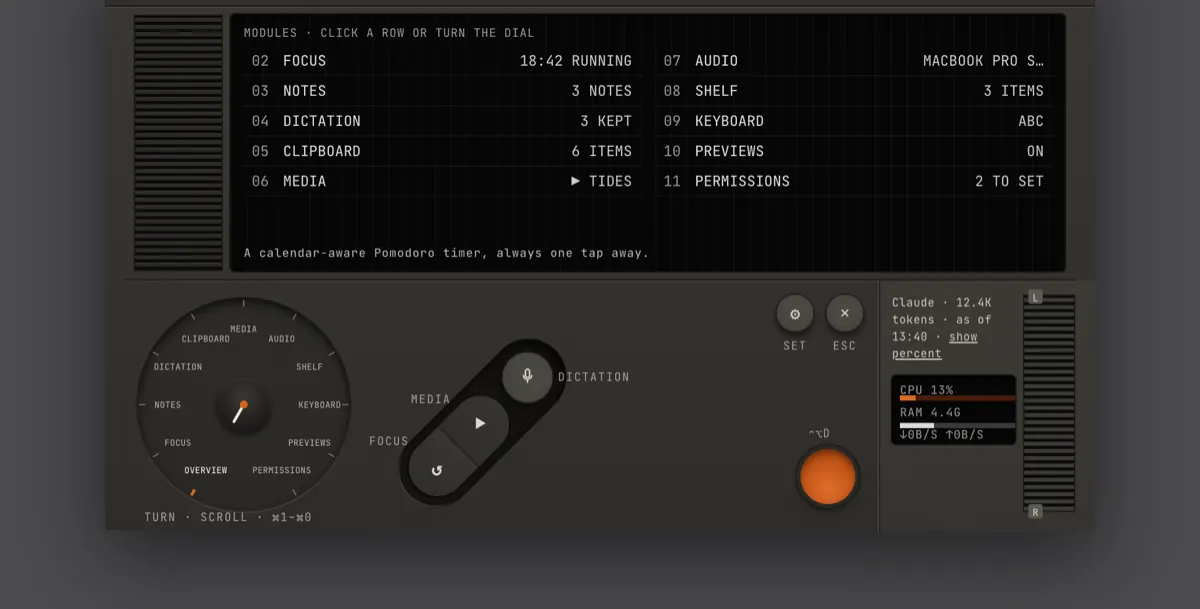Open the 09 Keyboard module row
The image size is (1200, 609).
click(854, 121)
